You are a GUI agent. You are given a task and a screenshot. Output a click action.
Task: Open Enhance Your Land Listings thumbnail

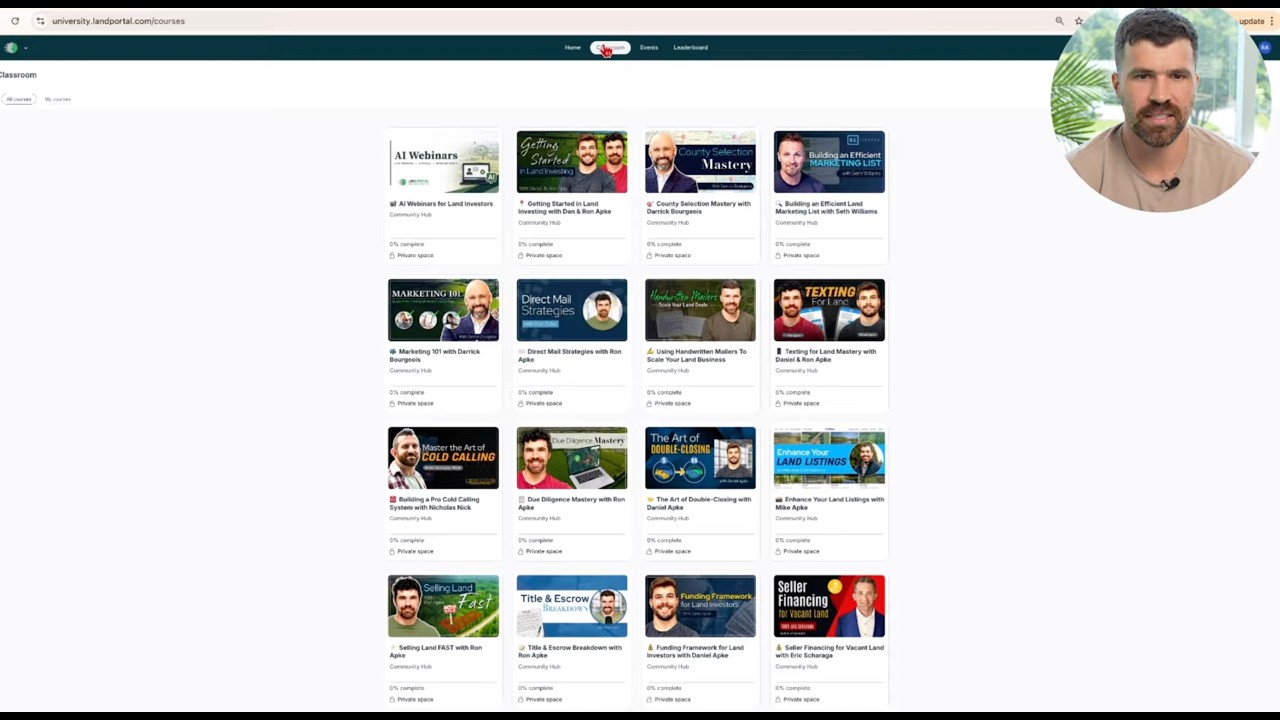[829, 458]
